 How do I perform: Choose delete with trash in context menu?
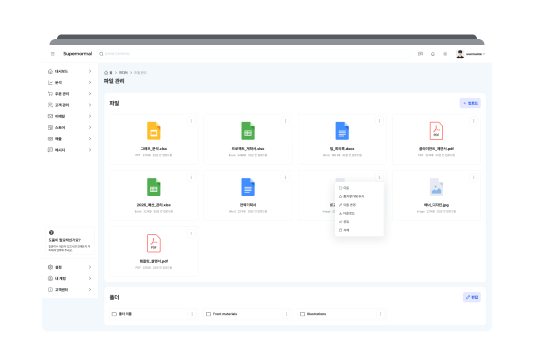359,230
